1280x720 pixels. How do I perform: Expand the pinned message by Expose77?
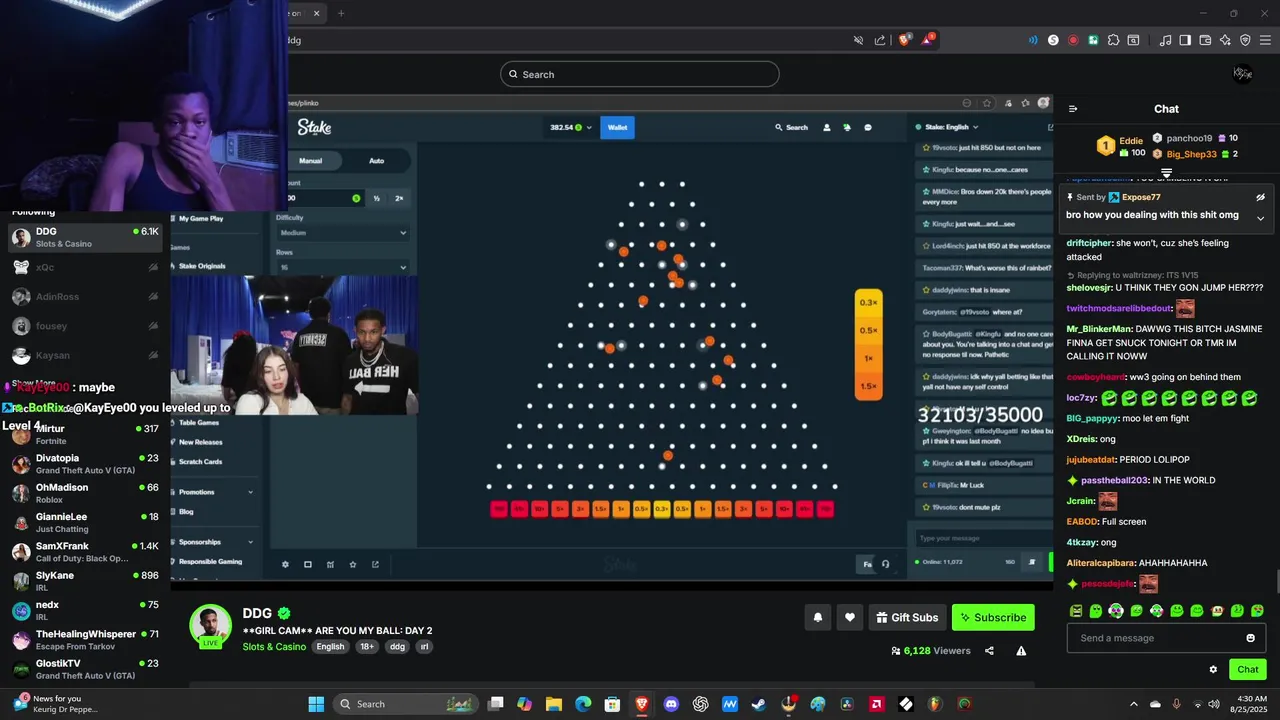tap(1260, 218)
